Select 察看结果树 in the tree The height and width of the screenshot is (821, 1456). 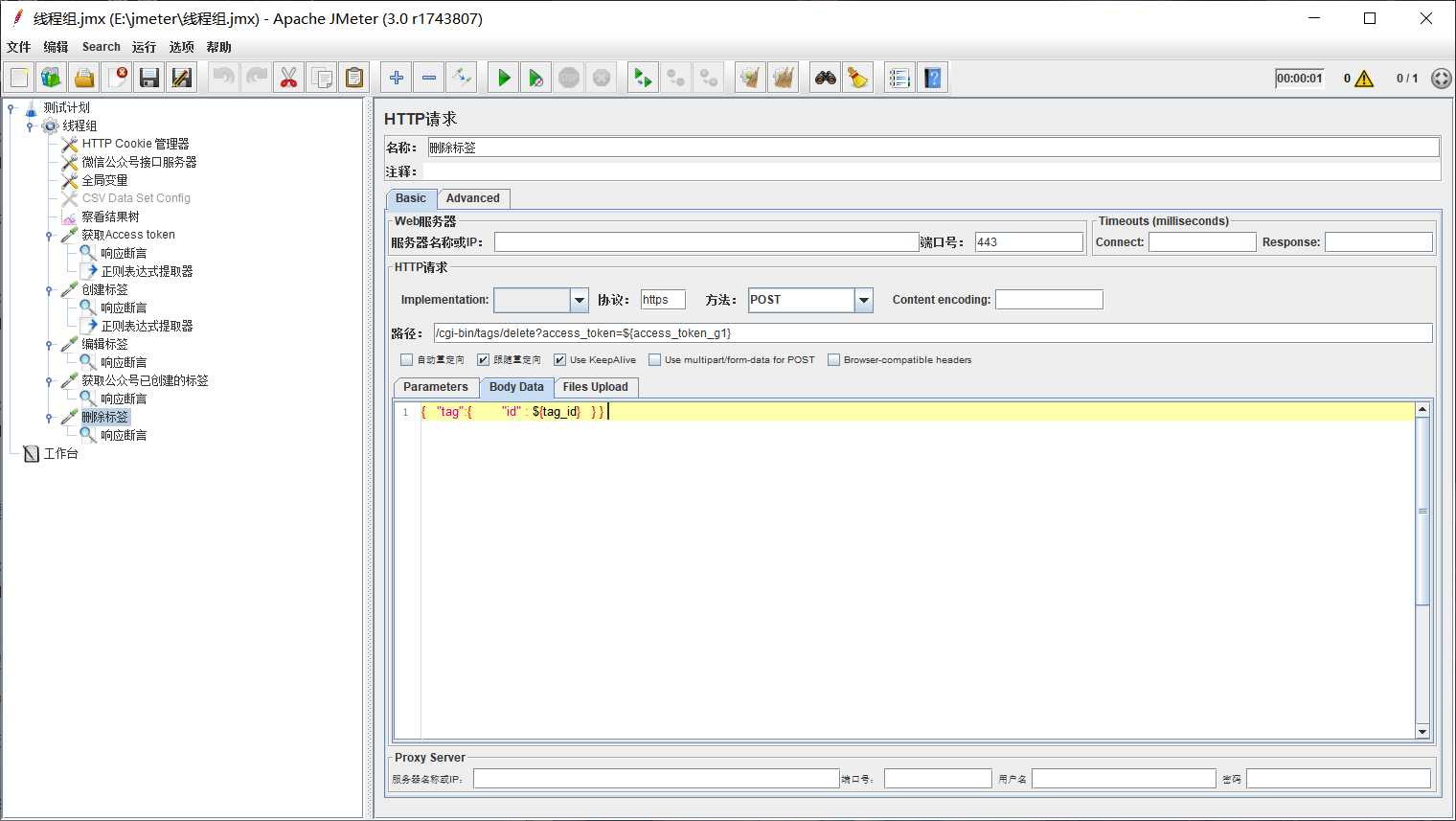tap(110, 217)
